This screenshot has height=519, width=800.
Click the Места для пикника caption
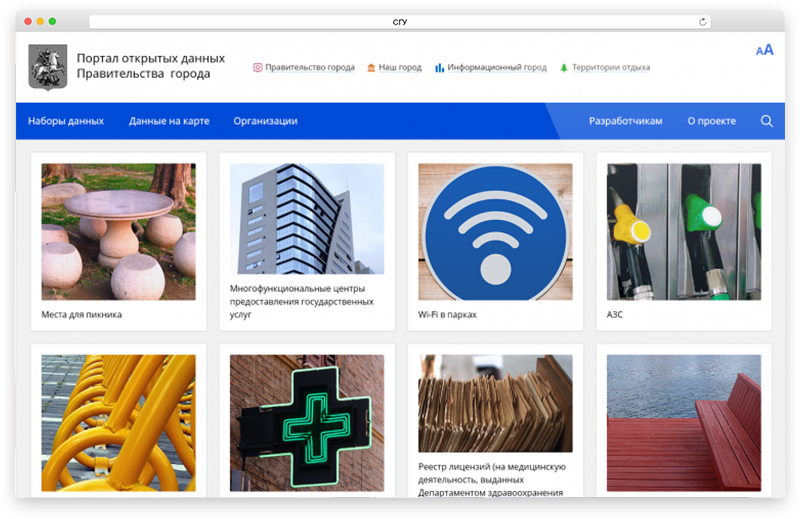click(82, 314)
